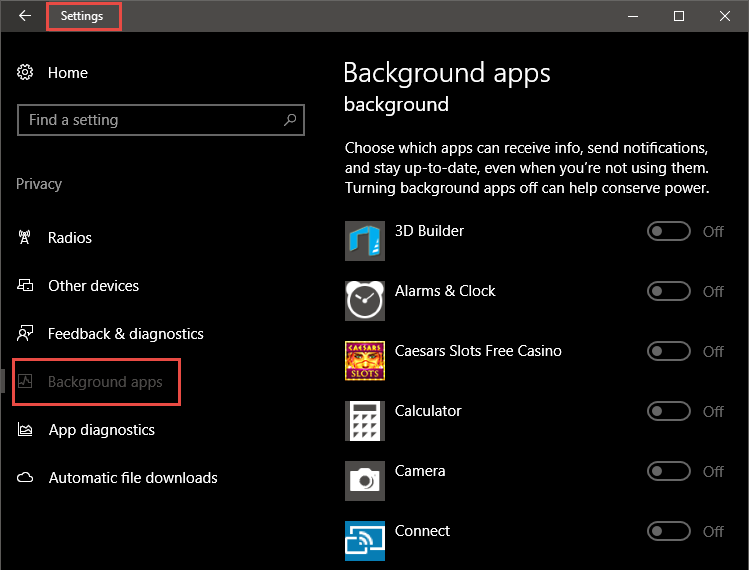Image resolution: width=749 pixels, height=570 pixels.
Task: Open Automatic file downloads label
Action: (x=133, y=478)
